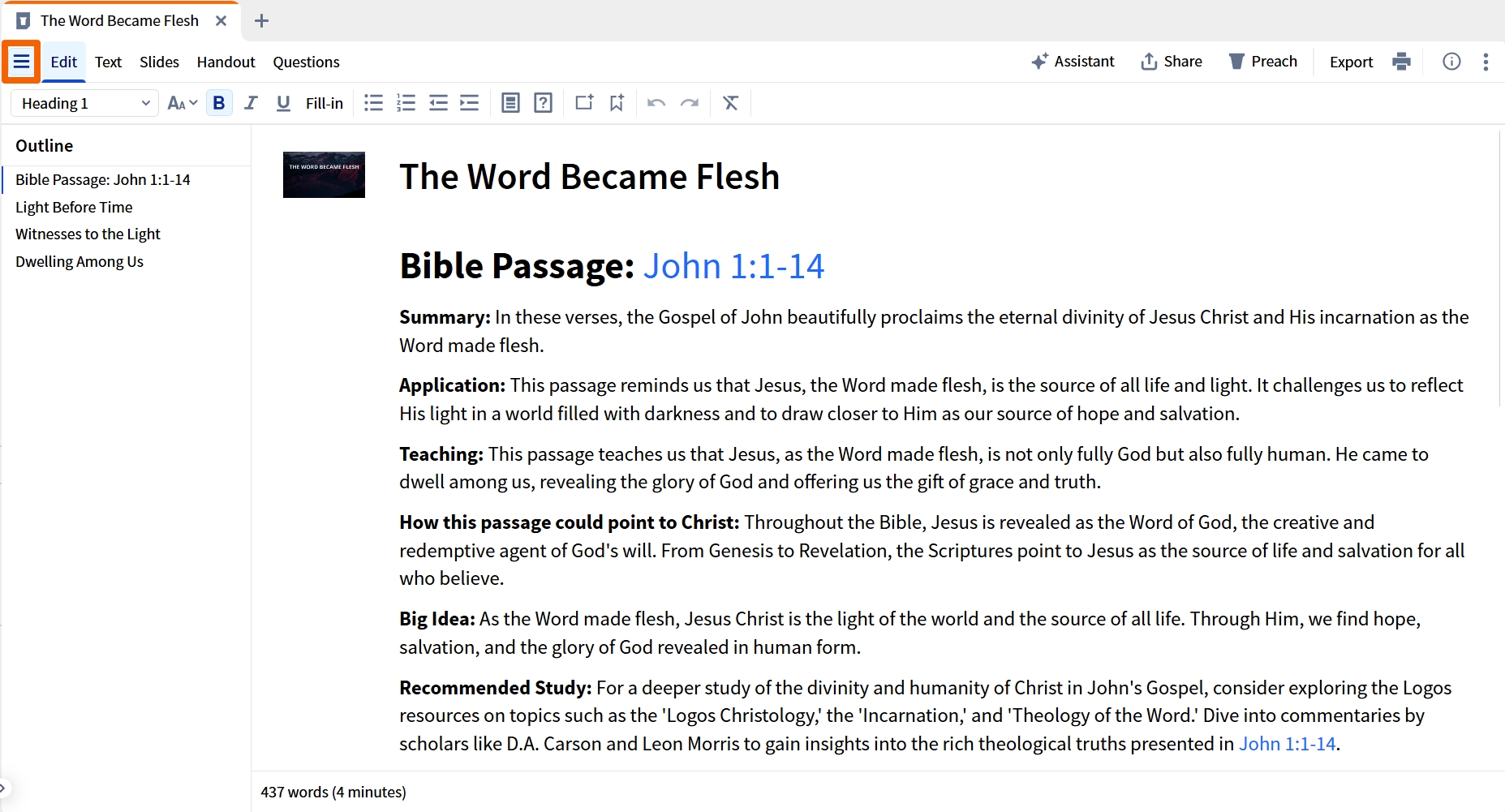The height and width of the screenshot is (812, 1505).
Task: Expand the collapsed side panel
Action: pos(4,788)
